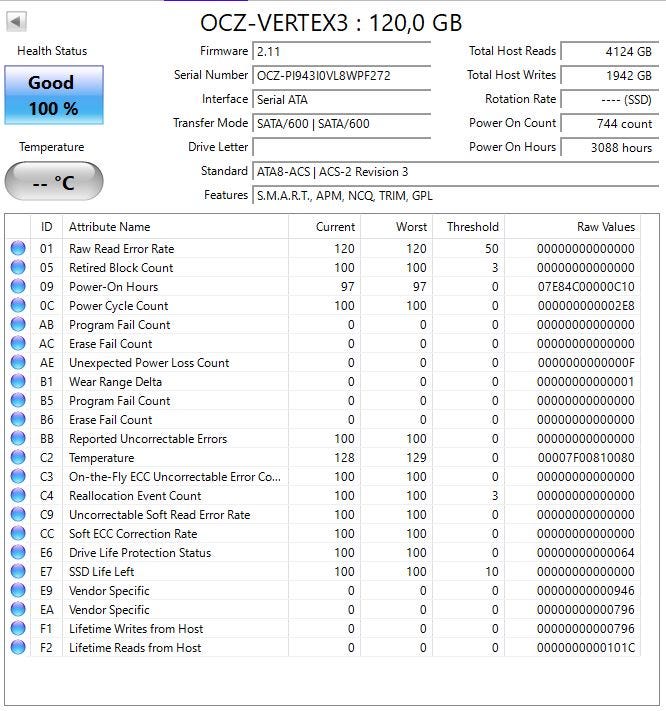Image resolution: width=666 pixels, height=711 pixels.
Task: Click the Total Host Writes value 1942 GB
Action: tap(609, 75)
